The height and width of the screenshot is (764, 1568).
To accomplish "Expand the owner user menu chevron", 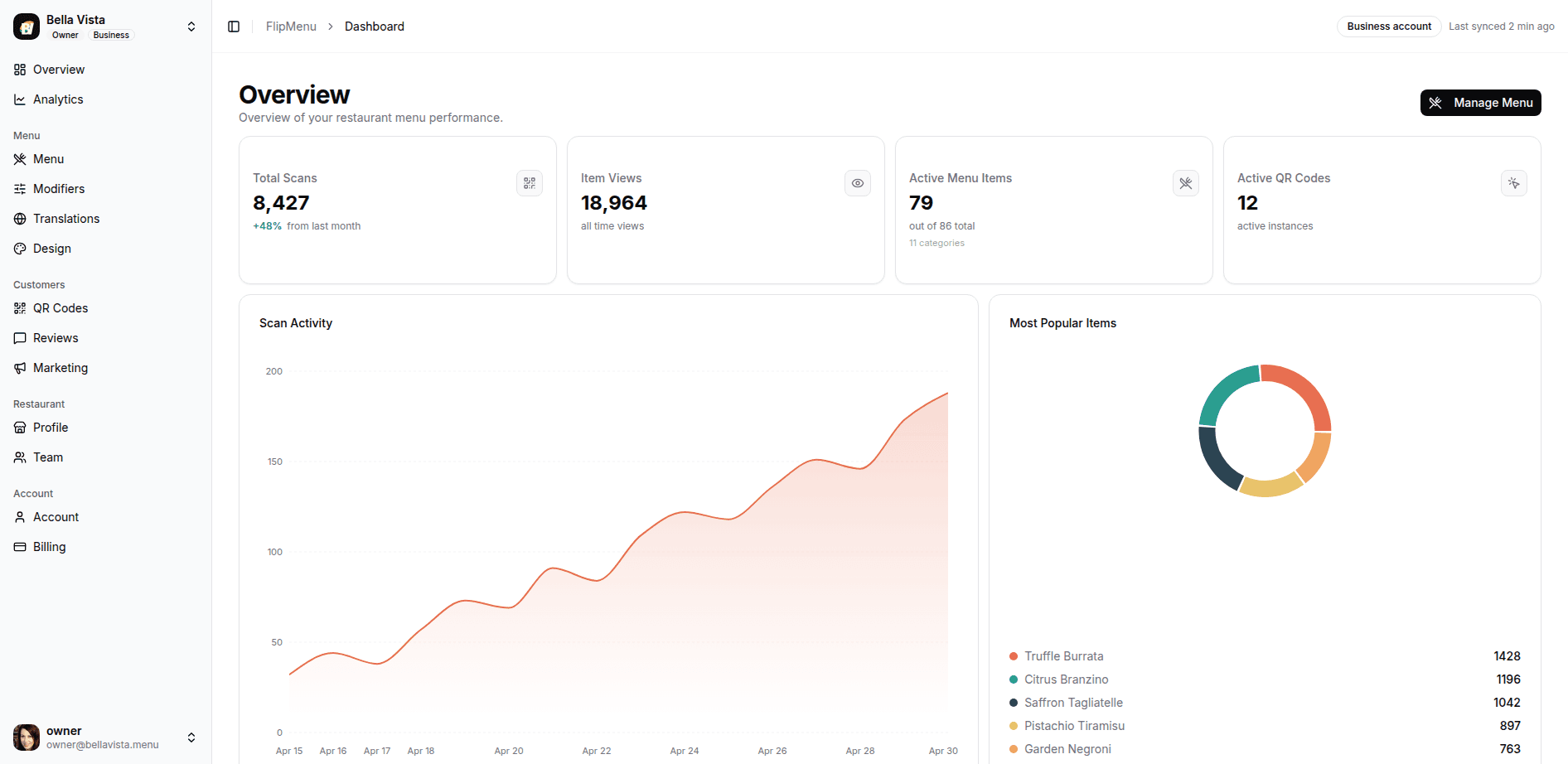I will click(x=191, y=737).
